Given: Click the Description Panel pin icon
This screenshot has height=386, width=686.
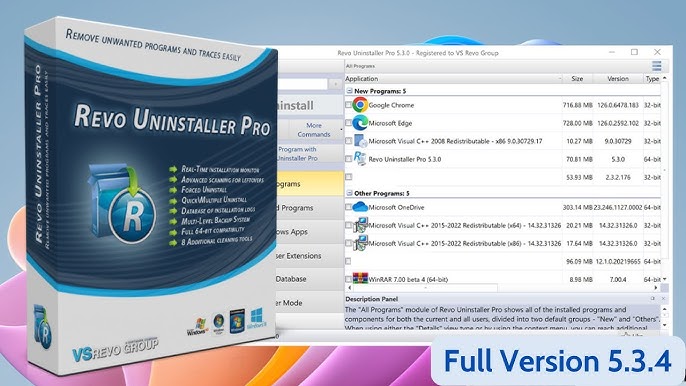Looking at the screenshot, I should tap(653, 298).
